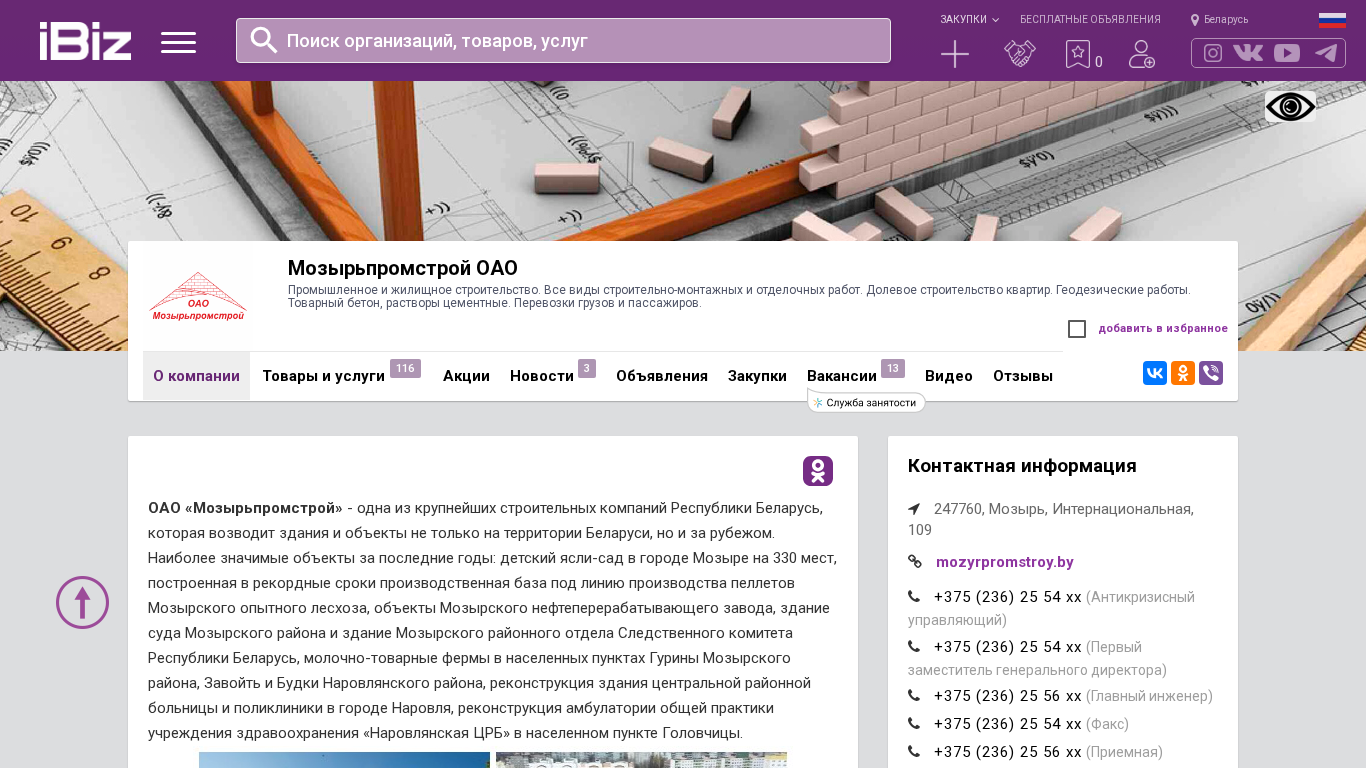The width and height of the screenshot is (1366, 768).
Task: Change region from Беларусь
Action: pyautogui.click(x=1219, y=20)
